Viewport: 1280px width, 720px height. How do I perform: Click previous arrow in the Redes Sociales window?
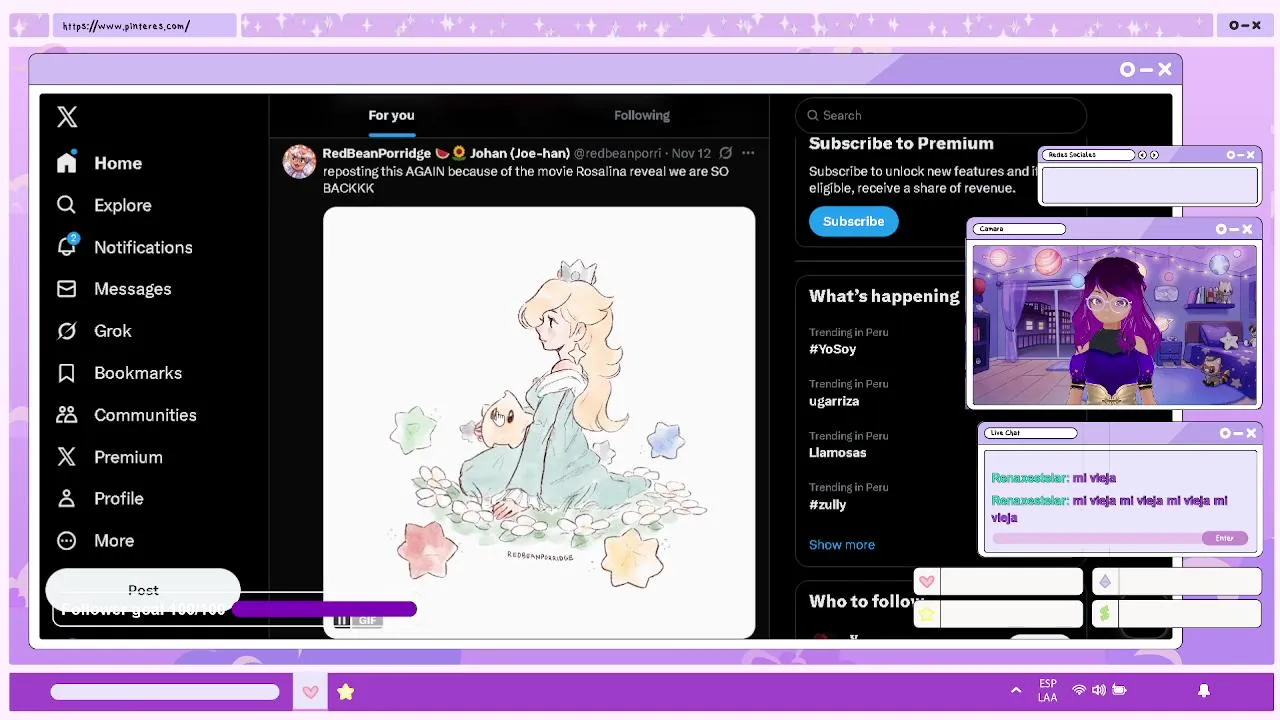pos(1143,155)
